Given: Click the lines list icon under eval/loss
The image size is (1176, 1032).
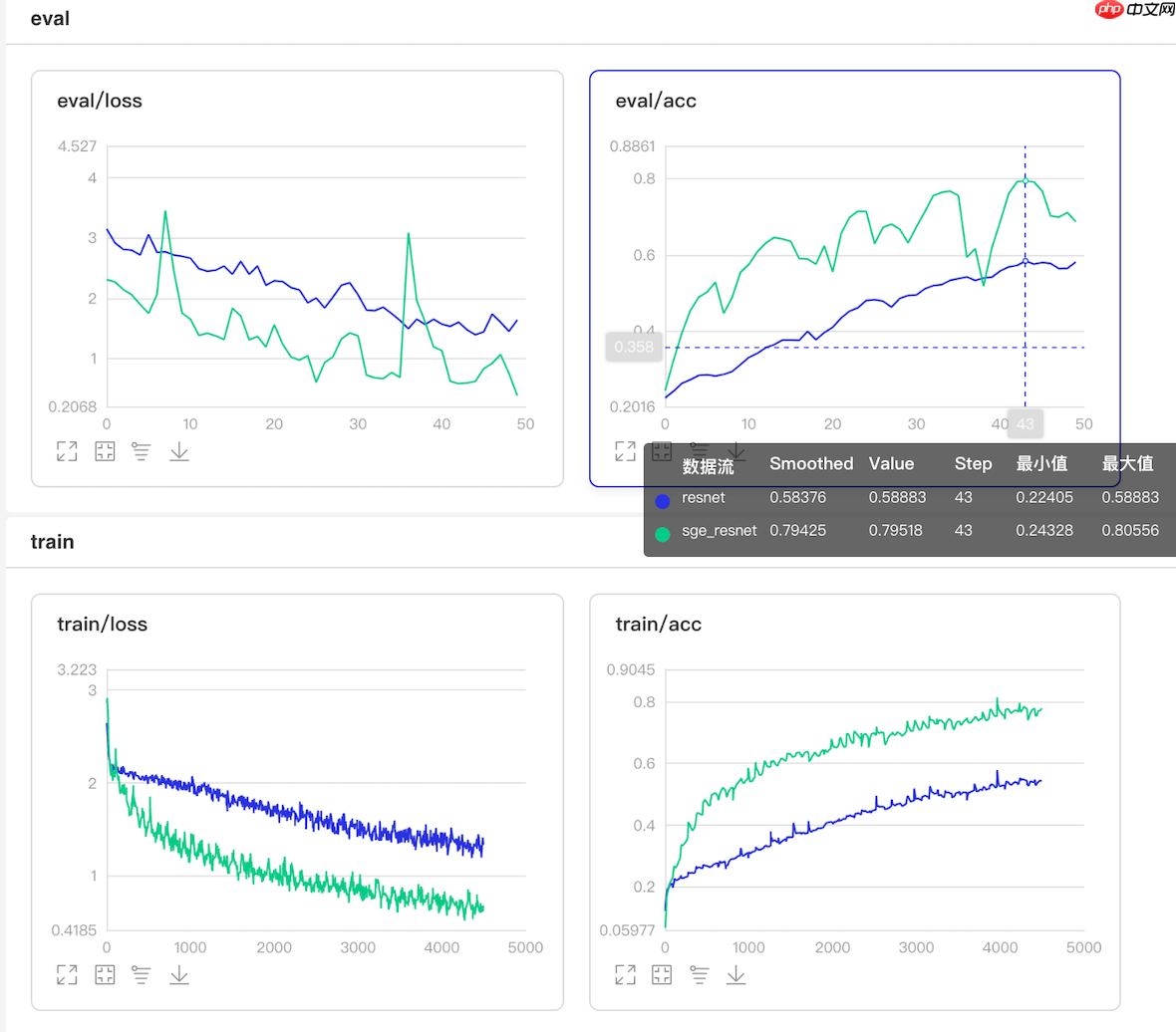Looking at the screenshot, I should coord(142,451).
